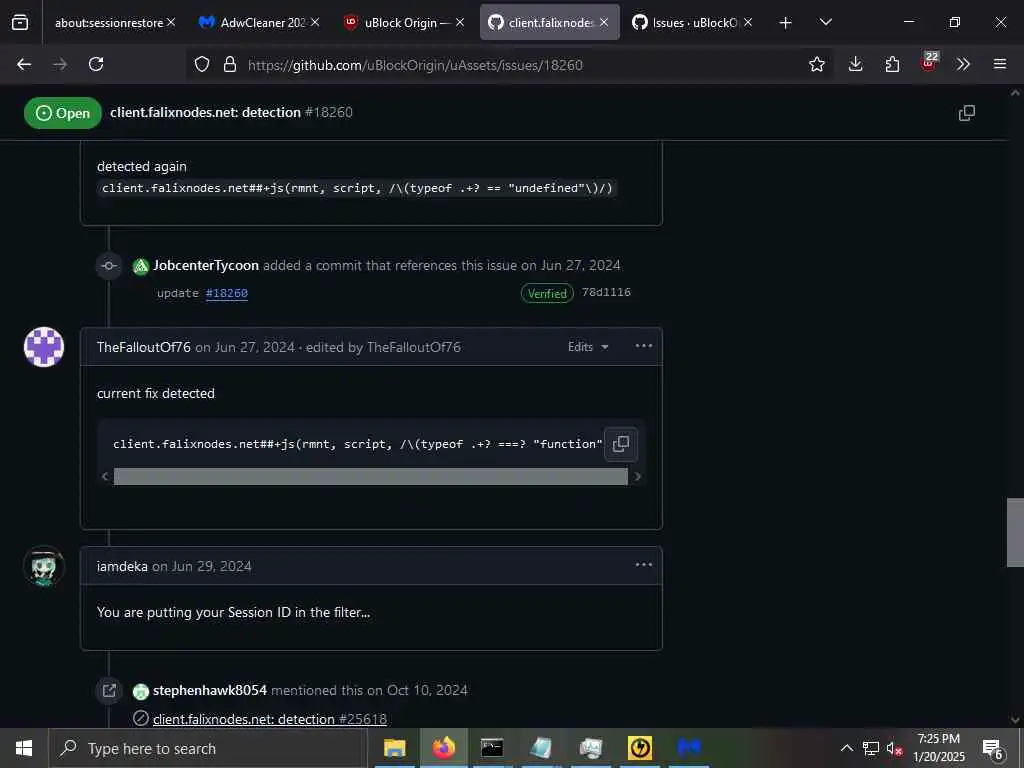Click muted volume tray icon
Viewport: 1024px width, 768px height.
(895, 748)
